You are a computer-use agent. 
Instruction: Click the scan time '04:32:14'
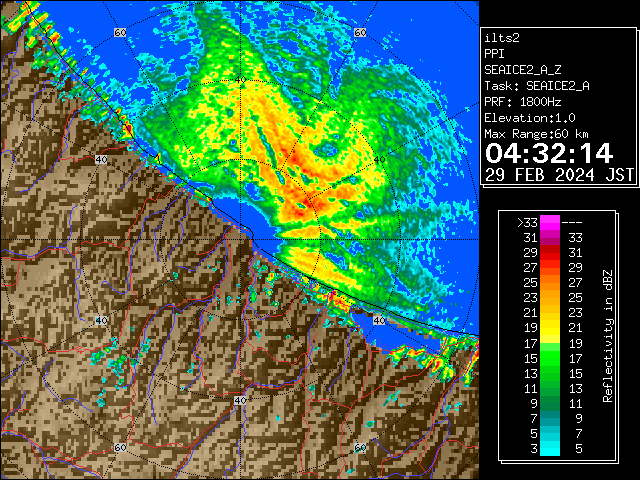point(549,153)
